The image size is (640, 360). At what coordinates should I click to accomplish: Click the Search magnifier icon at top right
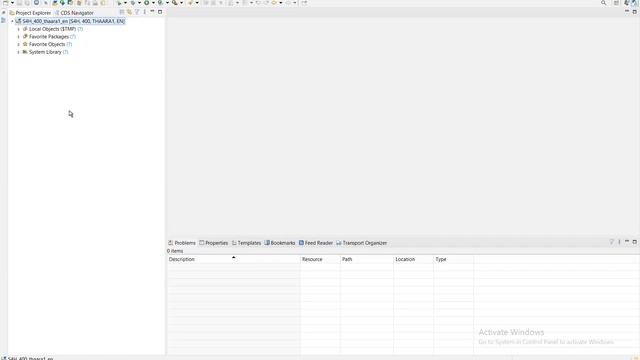[604, 3]
